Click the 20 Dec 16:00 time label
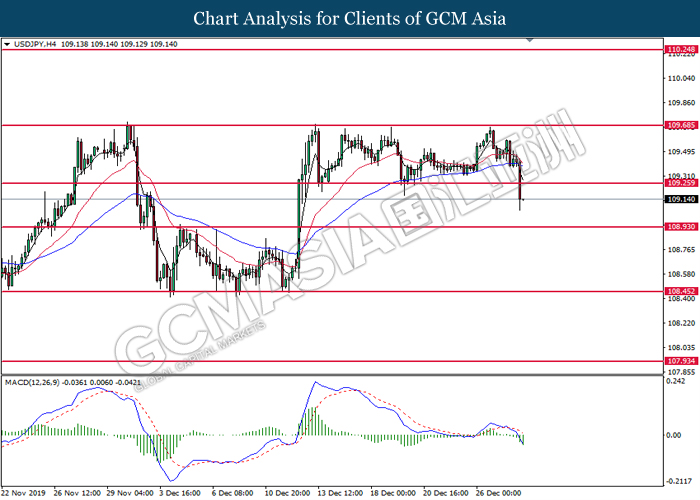Viewport: 700px width, 500px height. 446,493
